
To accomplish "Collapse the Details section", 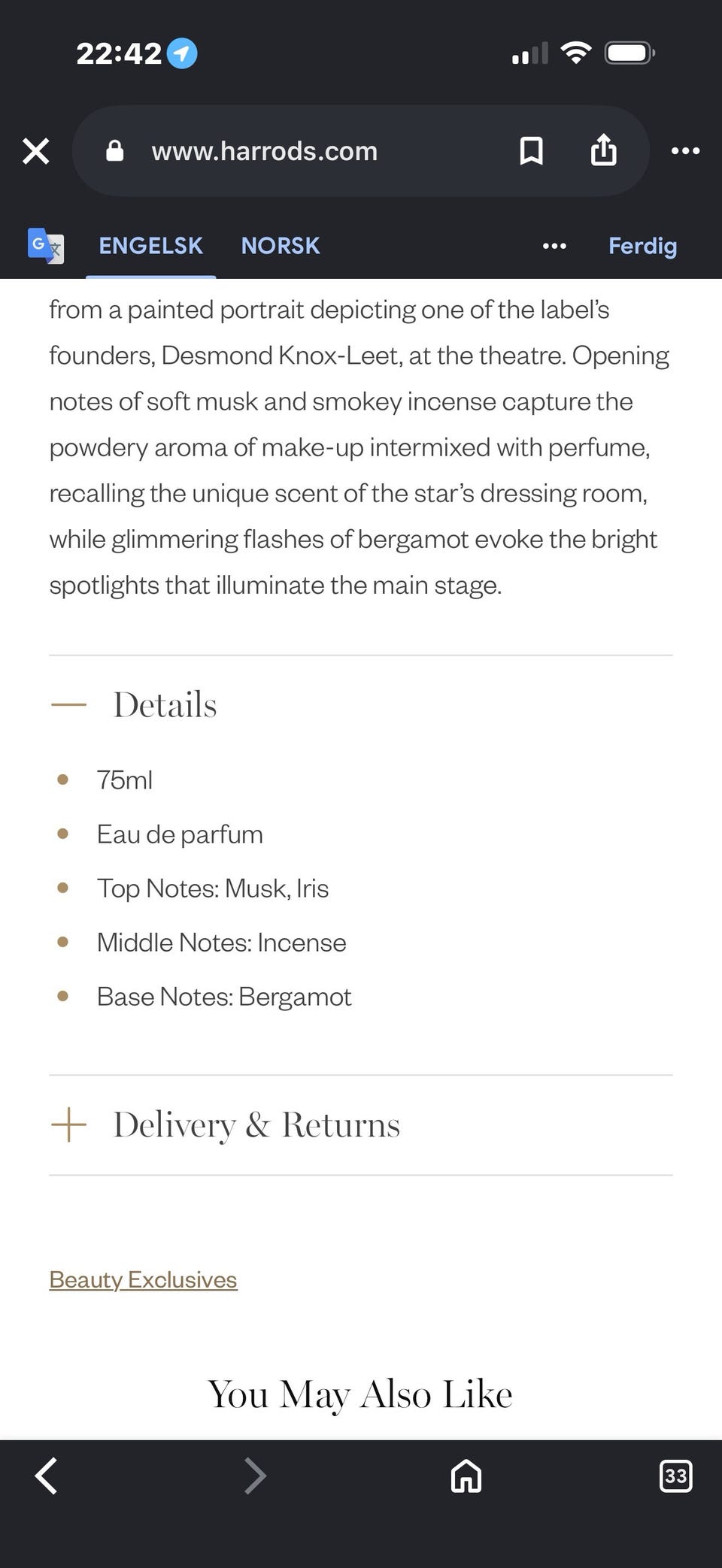I will (361, 704).
